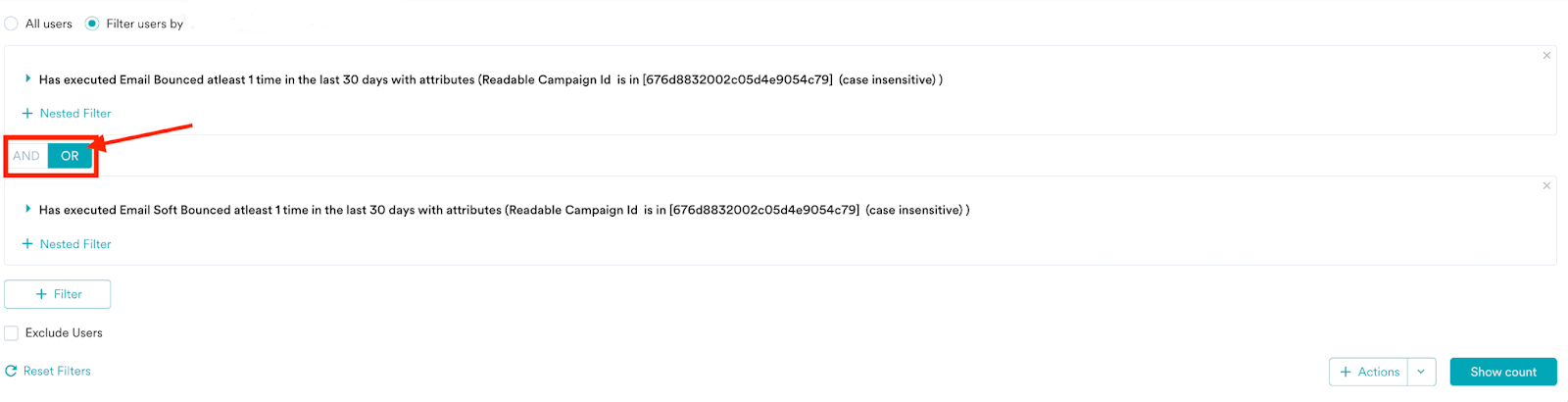
Task: Click the plus icon on Filter button
Action: (41, 294)
